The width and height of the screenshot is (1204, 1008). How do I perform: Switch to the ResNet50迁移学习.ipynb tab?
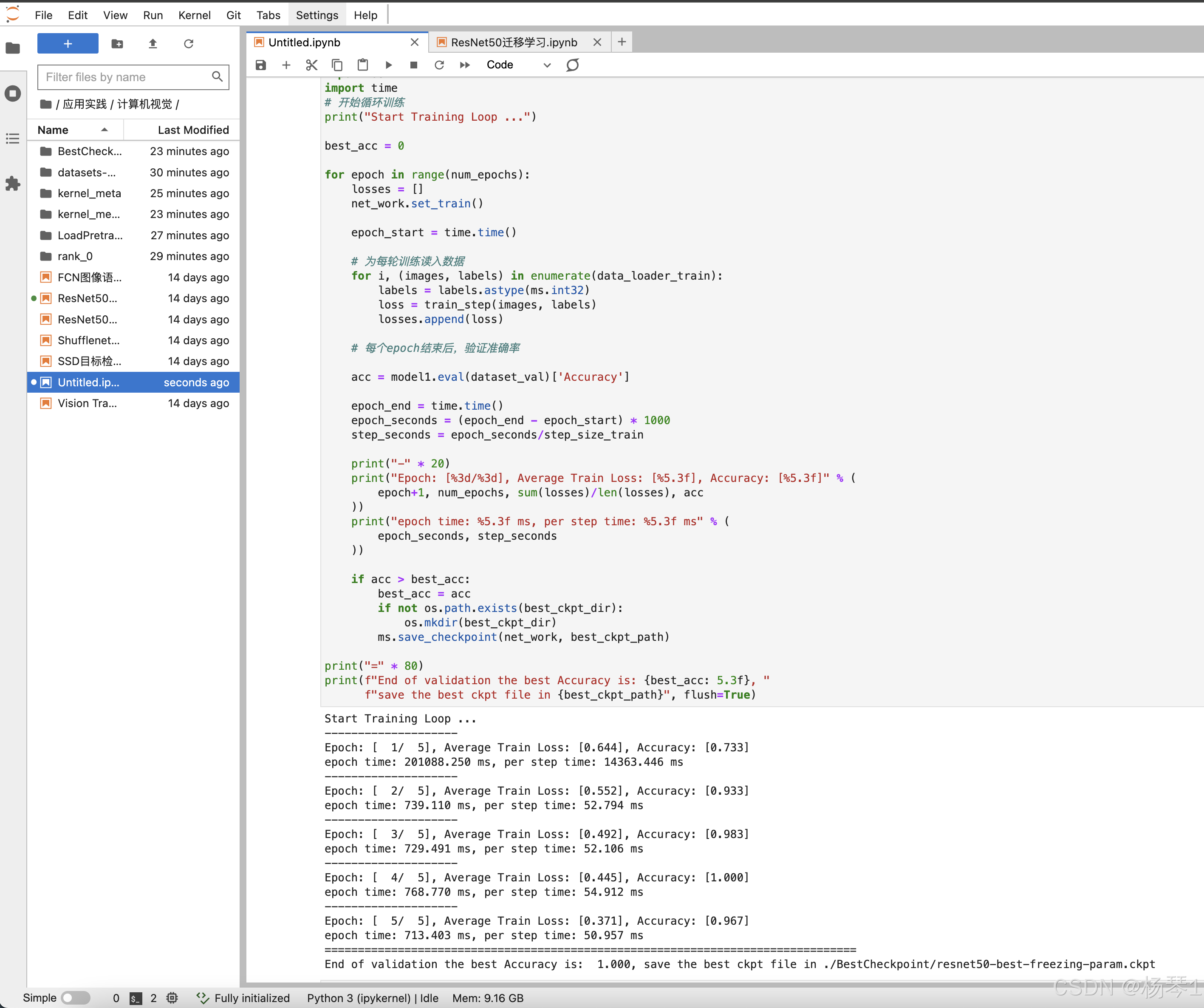(x=514, y=42)
